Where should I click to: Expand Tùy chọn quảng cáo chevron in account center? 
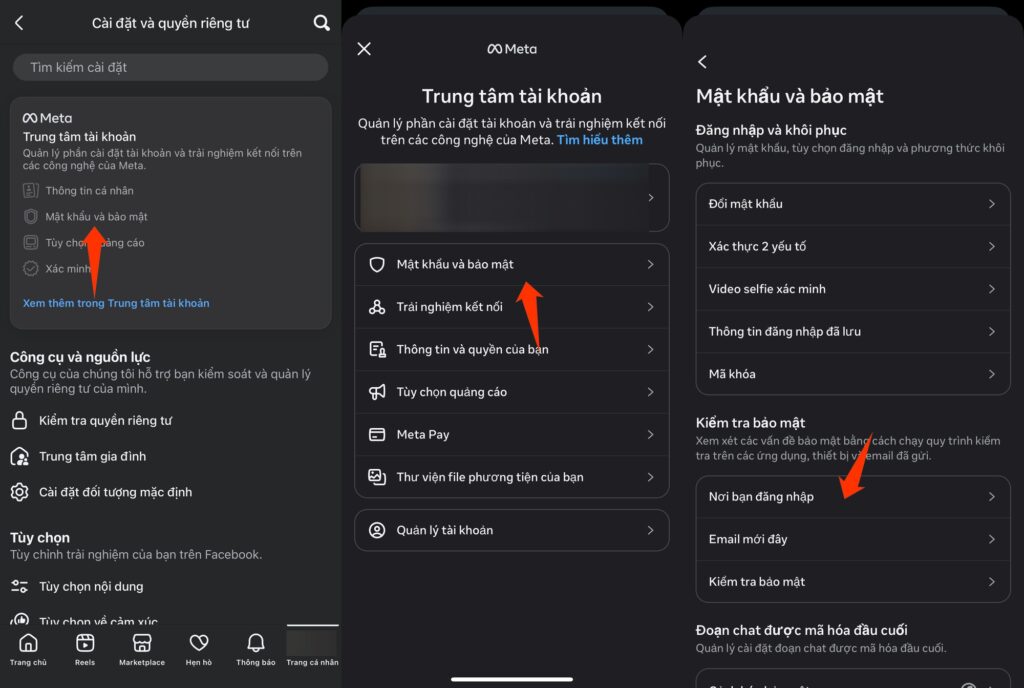(x=650, y=392)
